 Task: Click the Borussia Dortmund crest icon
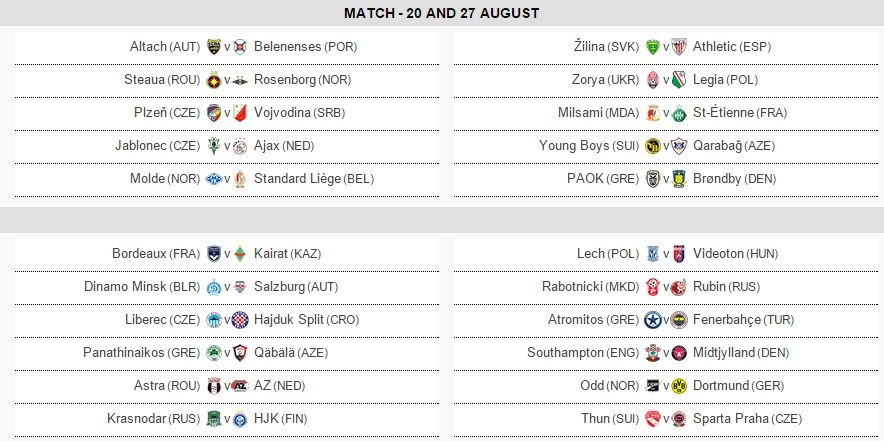coord(679,386)
